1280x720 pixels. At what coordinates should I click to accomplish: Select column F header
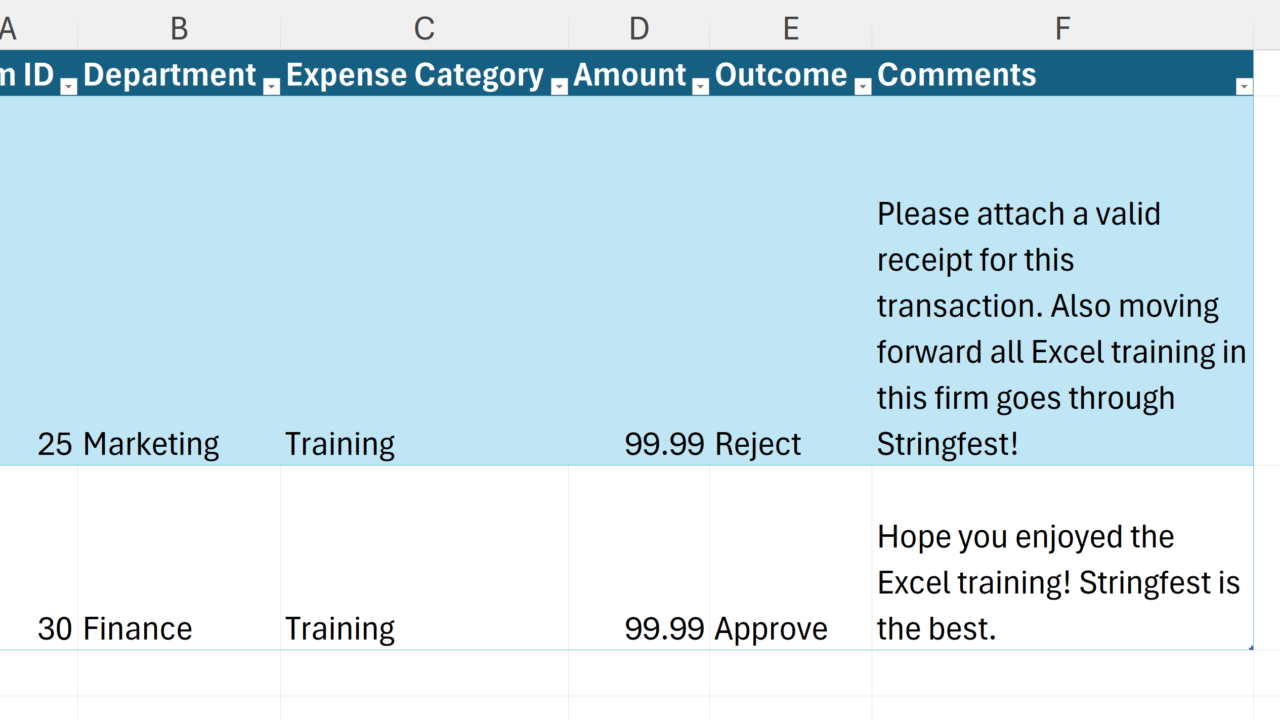coord(1062,29)
